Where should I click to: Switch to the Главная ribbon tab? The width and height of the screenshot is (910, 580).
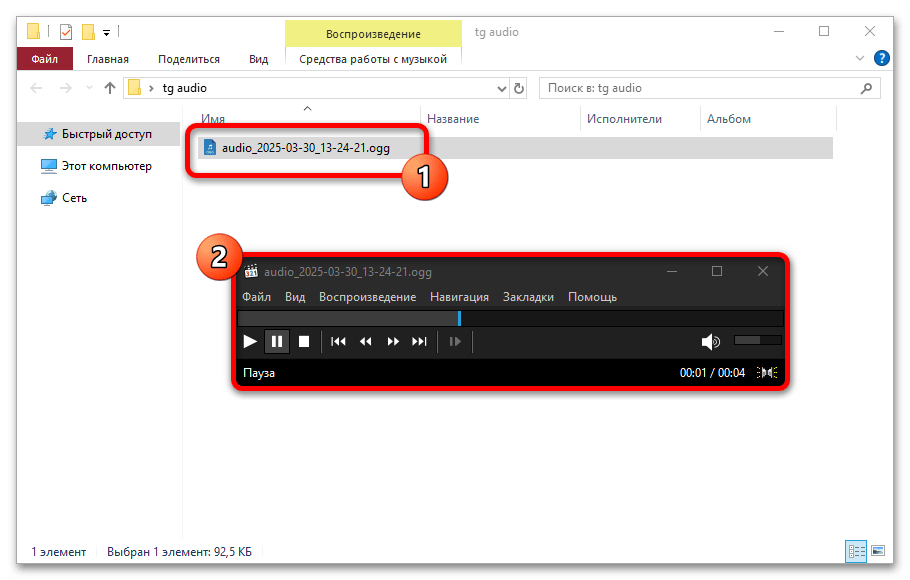(108, 59)
